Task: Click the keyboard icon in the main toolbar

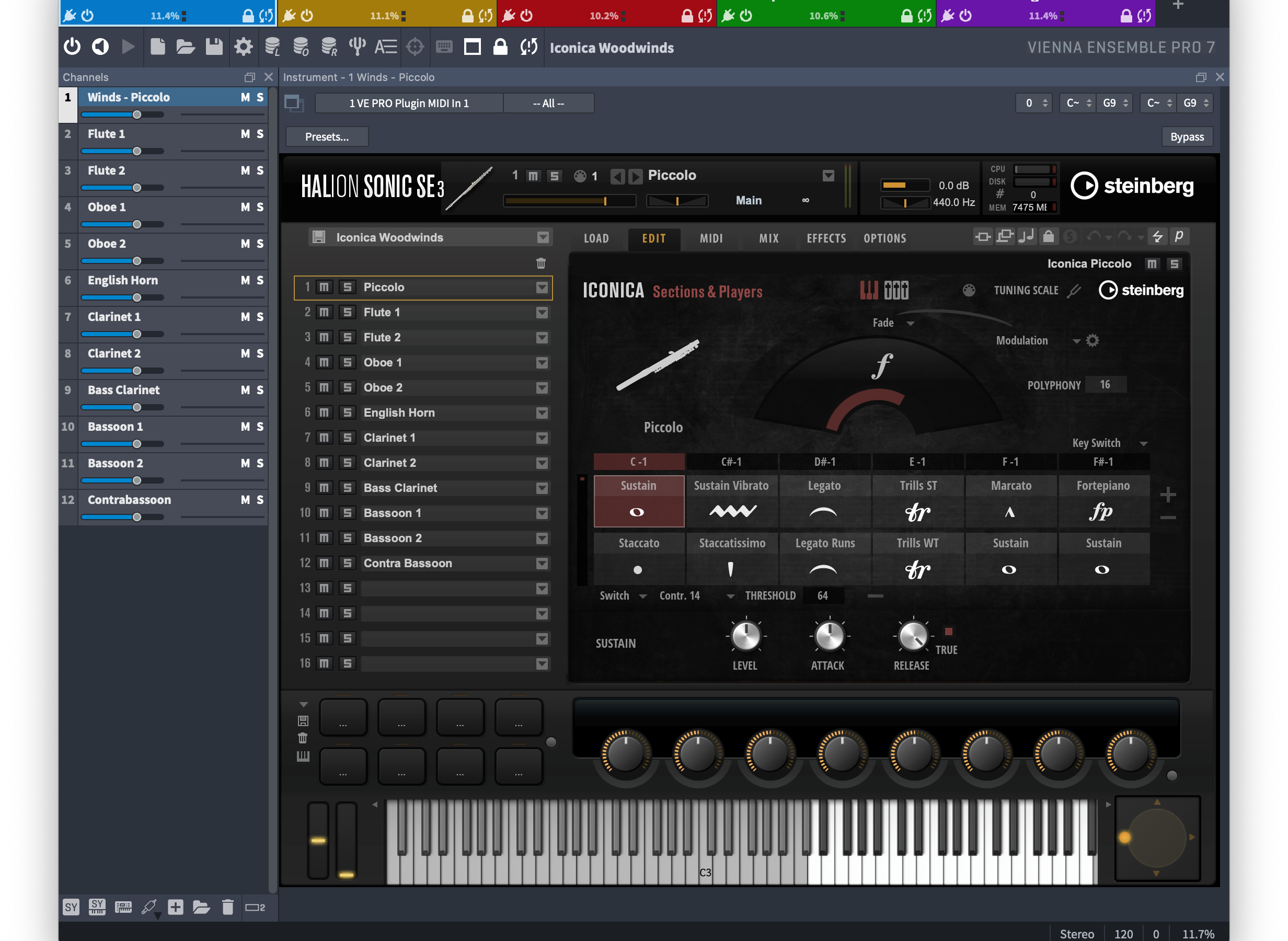Action: point(444,47)
